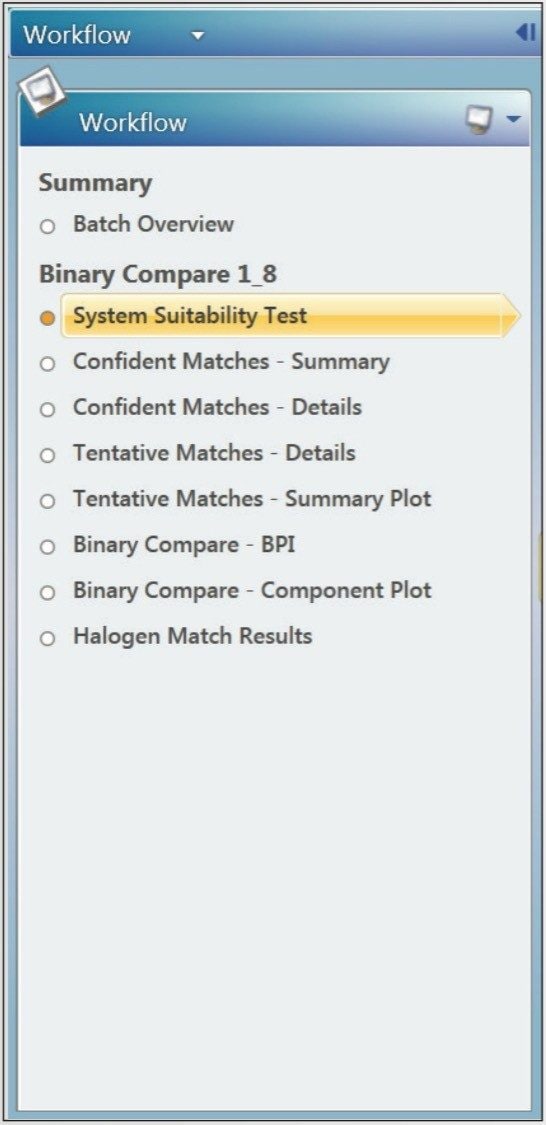Click the scrollbar handle at panel's right edge
Screen dimensions: 546x1125
click(x=540, y=567)
